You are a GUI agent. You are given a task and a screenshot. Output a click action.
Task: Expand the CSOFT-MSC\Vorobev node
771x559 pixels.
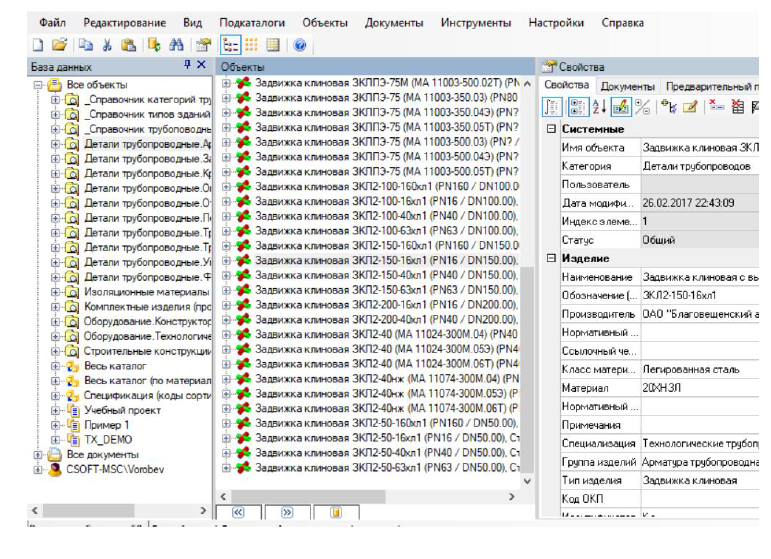[38, 470]
